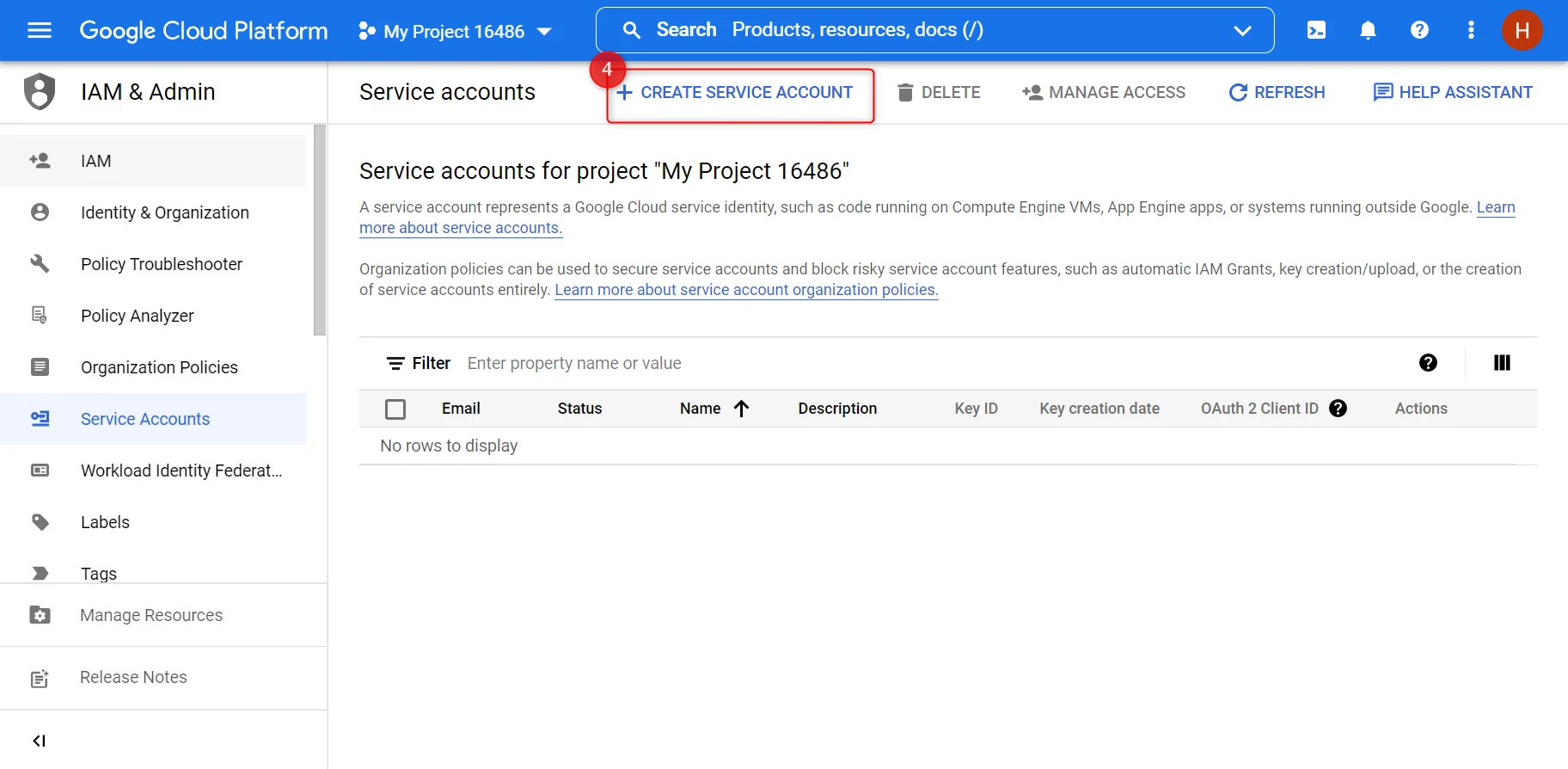
Task: Open the hamburger navigation menu
Action: click(x=40, y=31)
